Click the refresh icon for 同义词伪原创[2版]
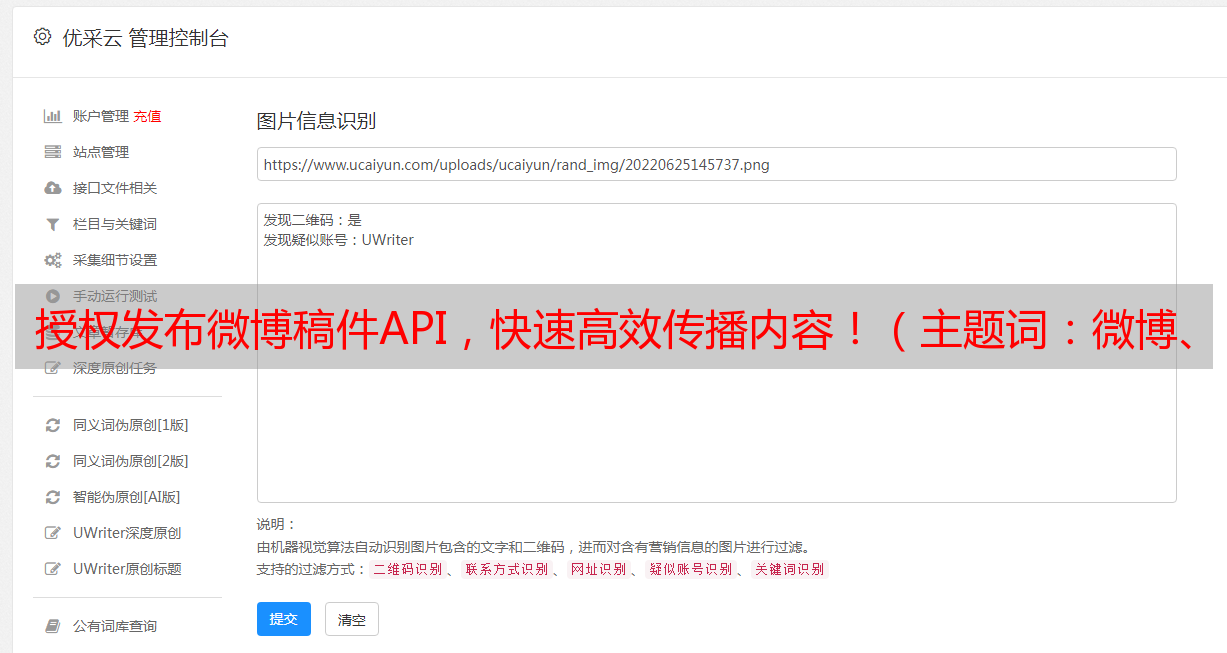Viewport: 1227px width, 653px height. (53, 461)
